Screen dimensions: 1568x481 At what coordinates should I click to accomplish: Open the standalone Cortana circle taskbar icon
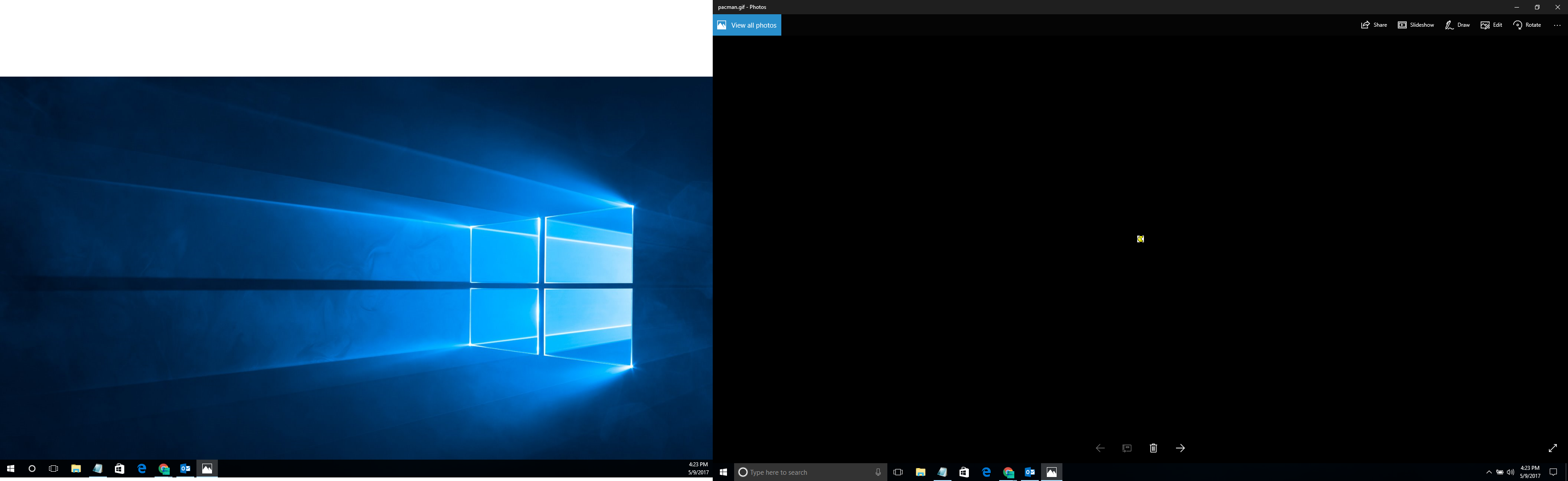32,468
